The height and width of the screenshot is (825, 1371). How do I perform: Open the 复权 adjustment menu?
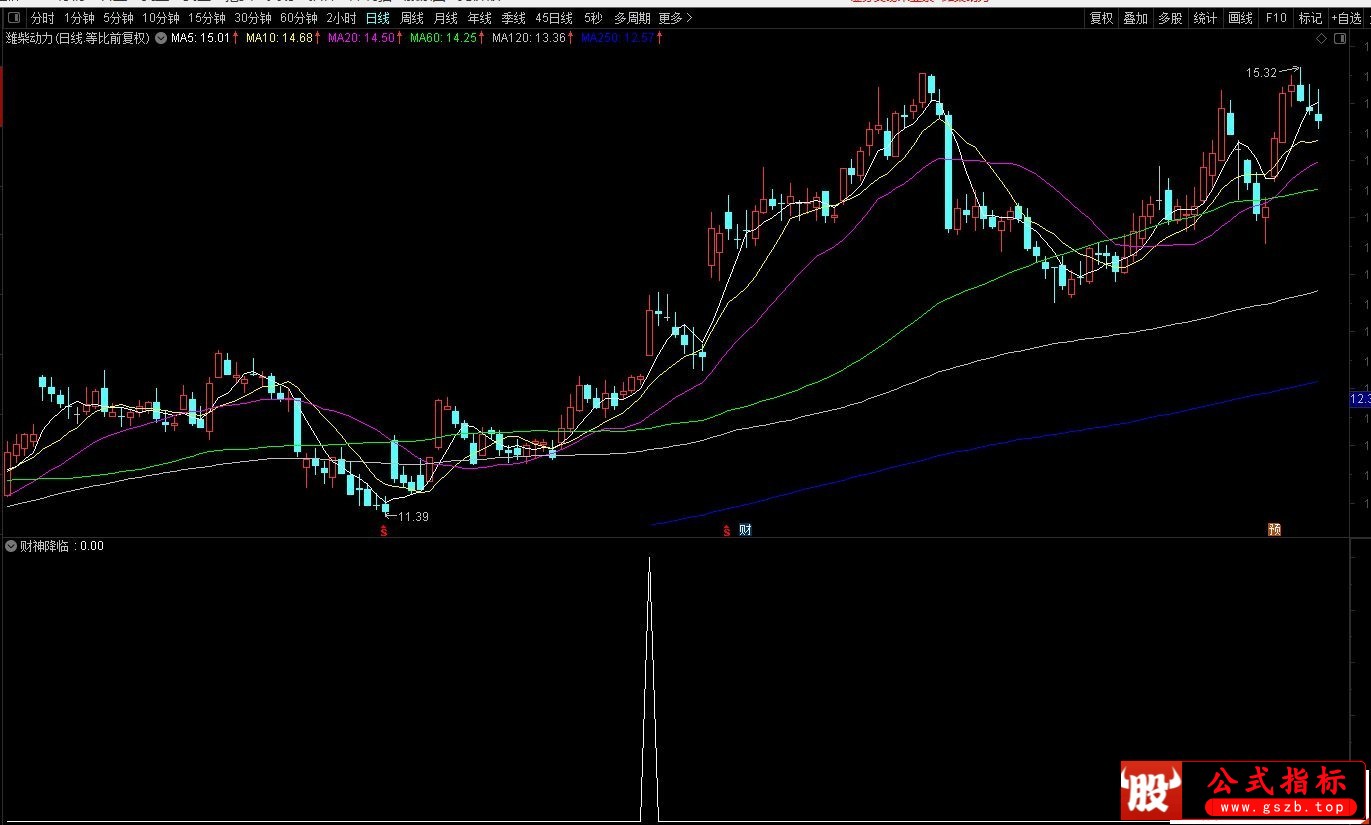tap(1101, 18)
